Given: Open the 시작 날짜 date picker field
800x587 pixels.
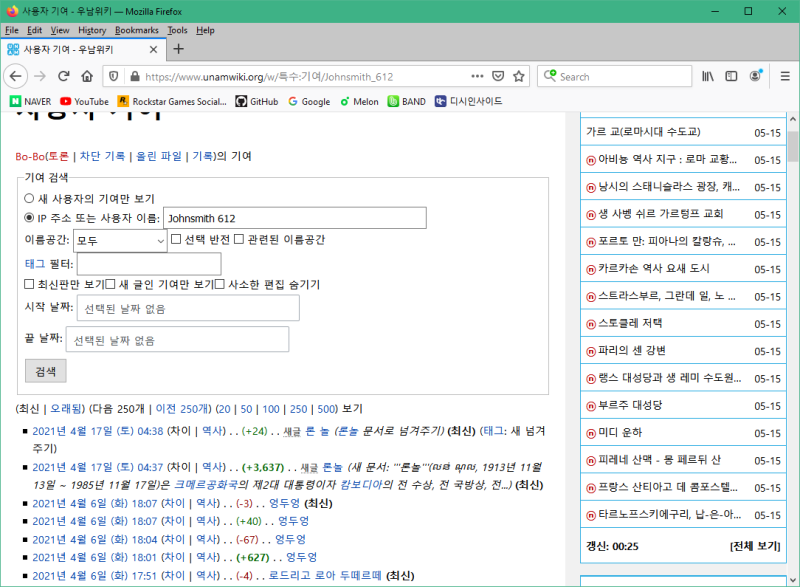Looking at the screenshot, I should pos(188,309).
